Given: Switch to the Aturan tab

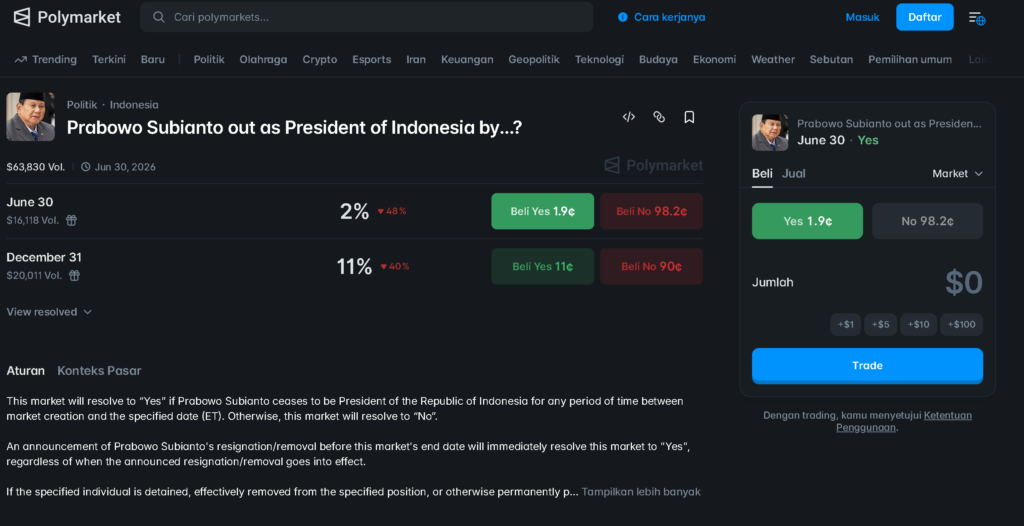Looking at the screenshot, I should (x=25, y=370).
